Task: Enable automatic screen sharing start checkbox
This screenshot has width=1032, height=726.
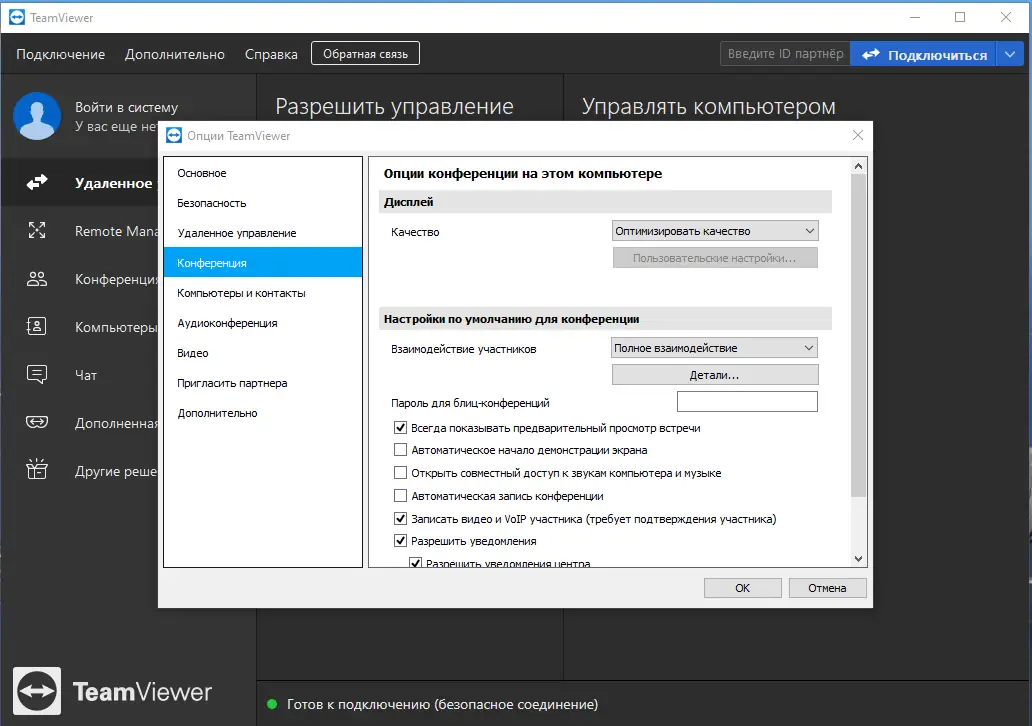Action: coord(400,450)
